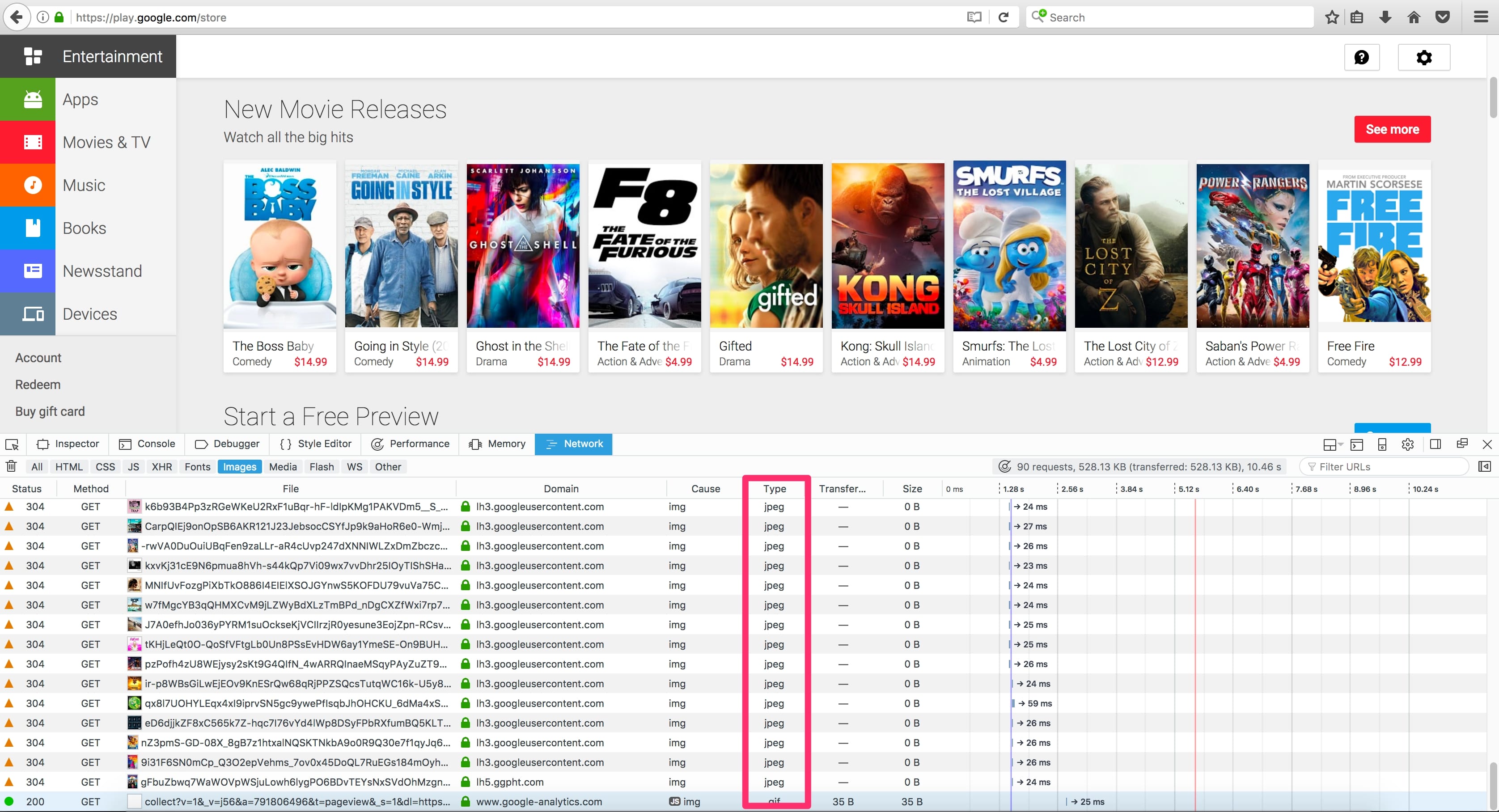Toggle the JS request filter
Screen dimensions: 1499x812
pos(133,466)
